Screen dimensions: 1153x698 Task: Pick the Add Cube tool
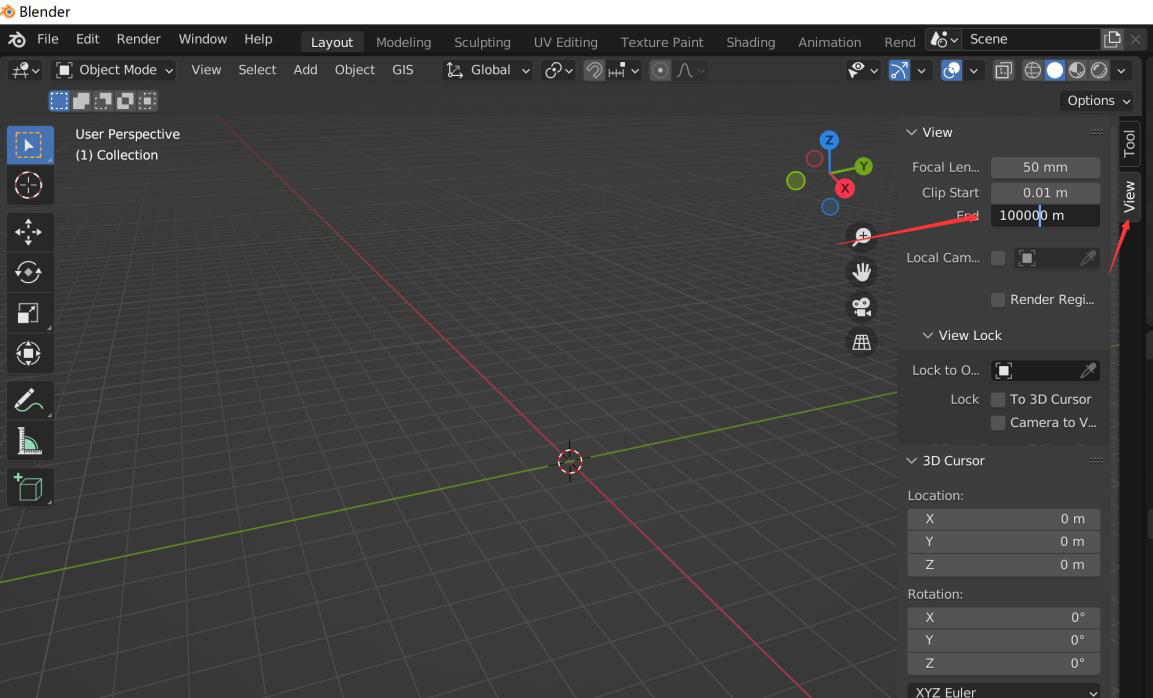(29, 488)
